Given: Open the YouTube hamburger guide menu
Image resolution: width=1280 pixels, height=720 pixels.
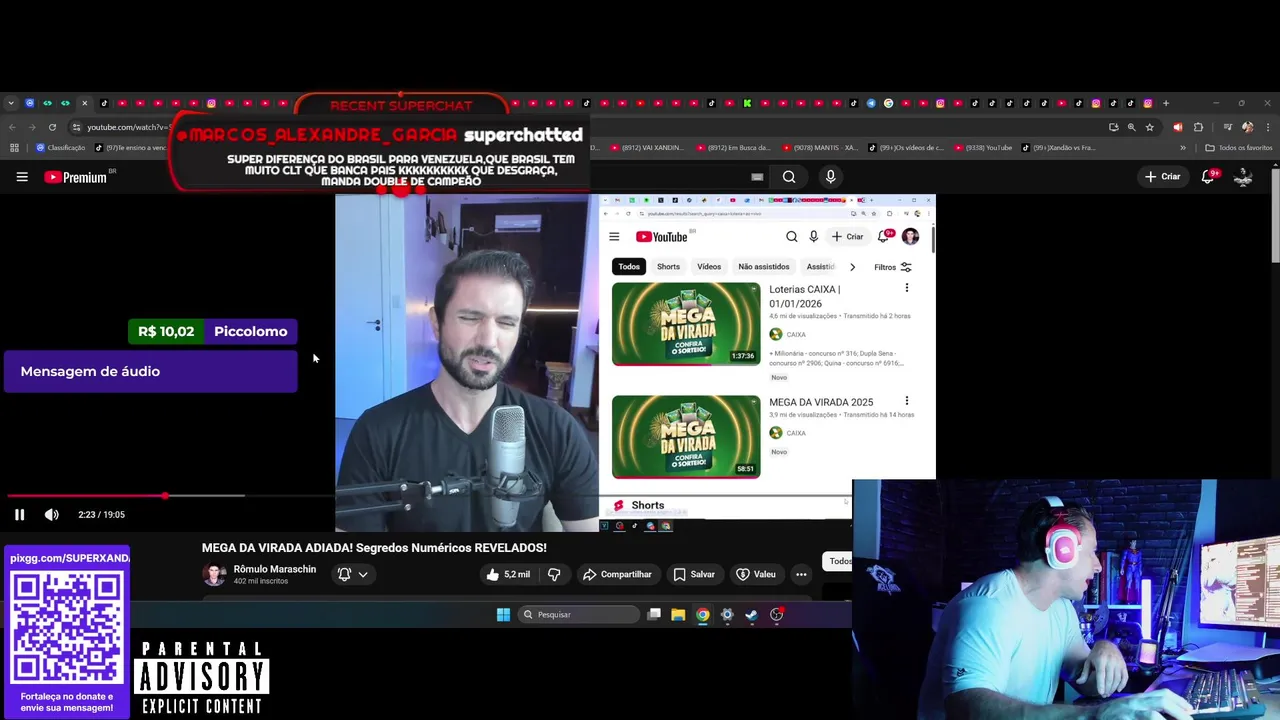Looking at the screenshot, I should coord(22,177).
